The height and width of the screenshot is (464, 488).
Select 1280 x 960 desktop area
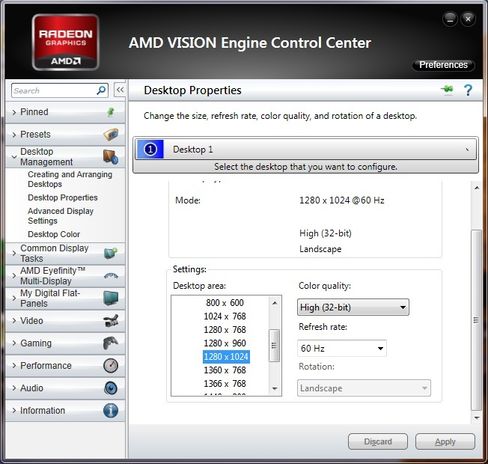225,343
